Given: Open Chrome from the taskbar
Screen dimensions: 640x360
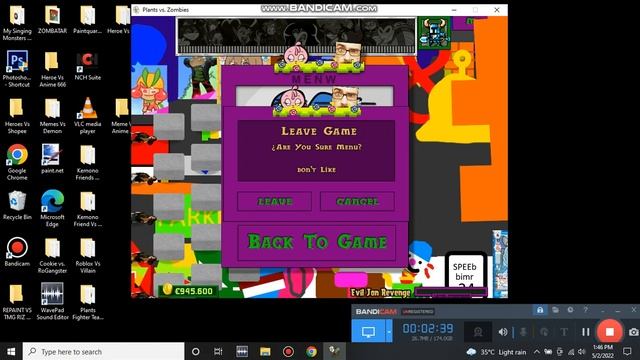Looking at the screenshot, I should [x=311, y=351].
